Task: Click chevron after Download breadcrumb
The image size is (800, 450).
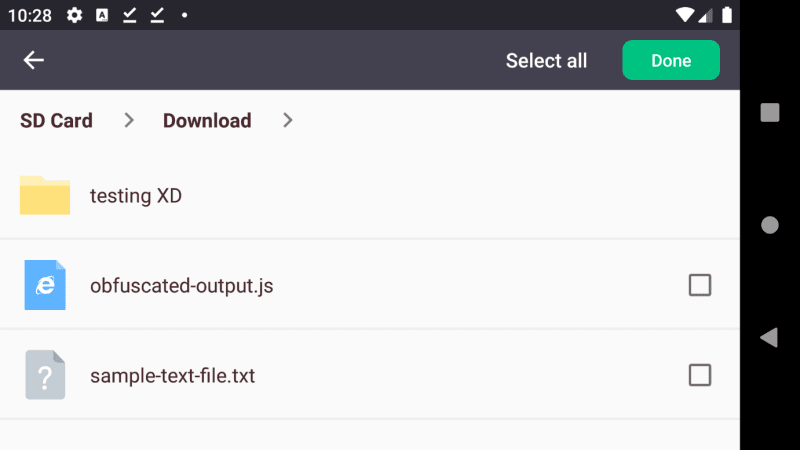Action: coord(288,121)
